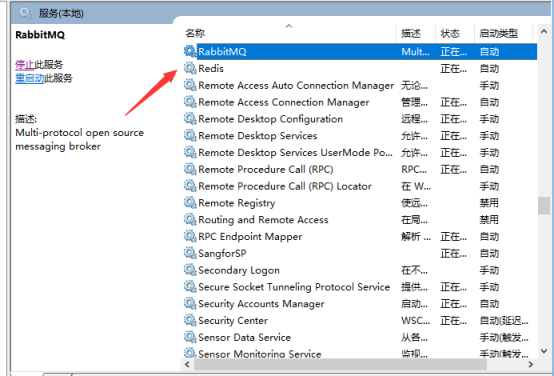Select the SangforSP service name
Image resolution: width=554 pixels, height=376 pixels.
click(x=222, y=253)
